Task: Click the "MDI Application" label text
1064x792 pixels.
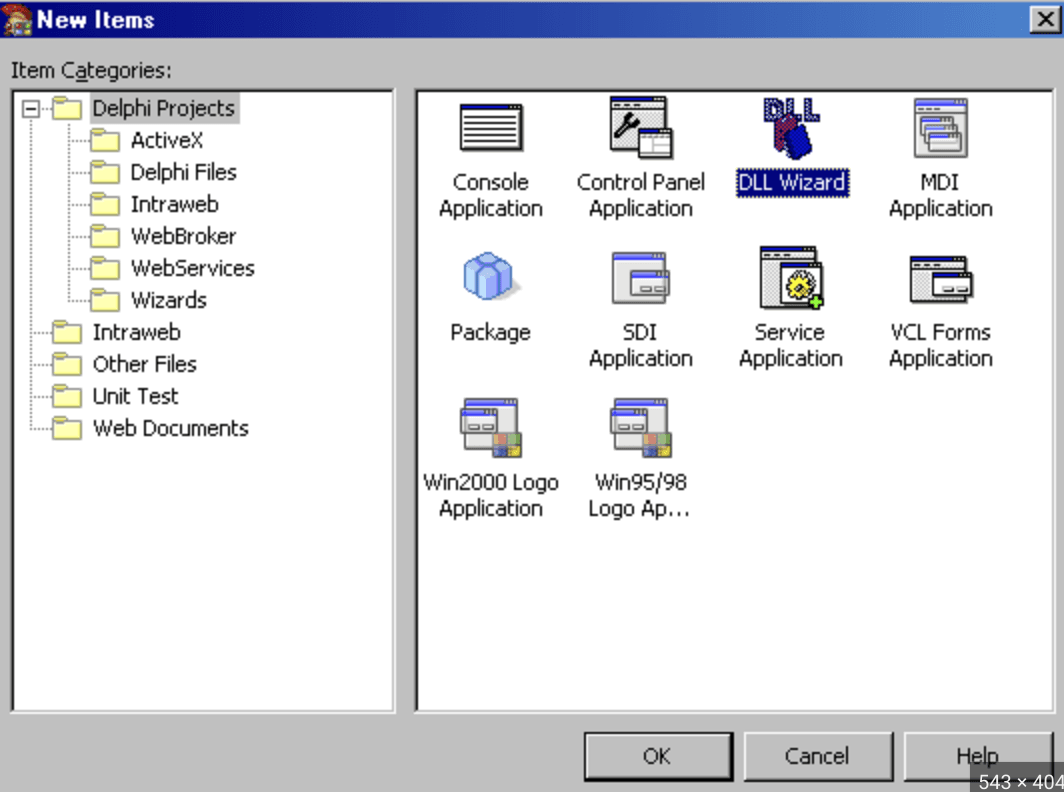Action: coord(940,195)
